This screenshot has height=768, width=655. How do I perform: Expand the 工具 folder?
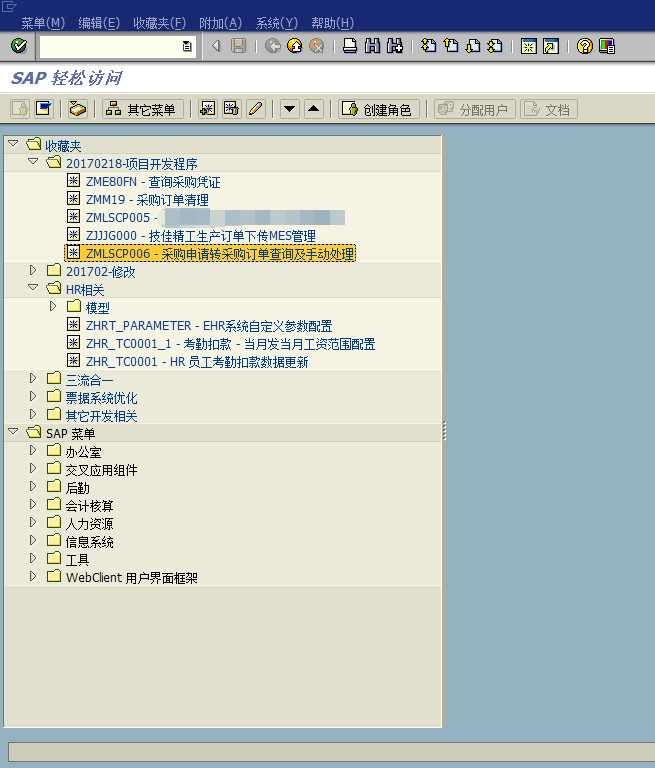[33, 558]
